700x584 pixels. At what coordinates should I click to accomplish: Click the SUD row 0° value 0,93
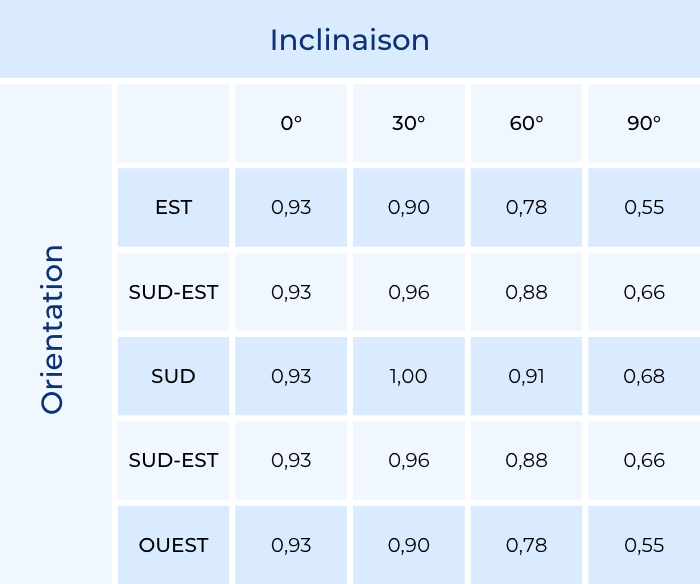291,377
